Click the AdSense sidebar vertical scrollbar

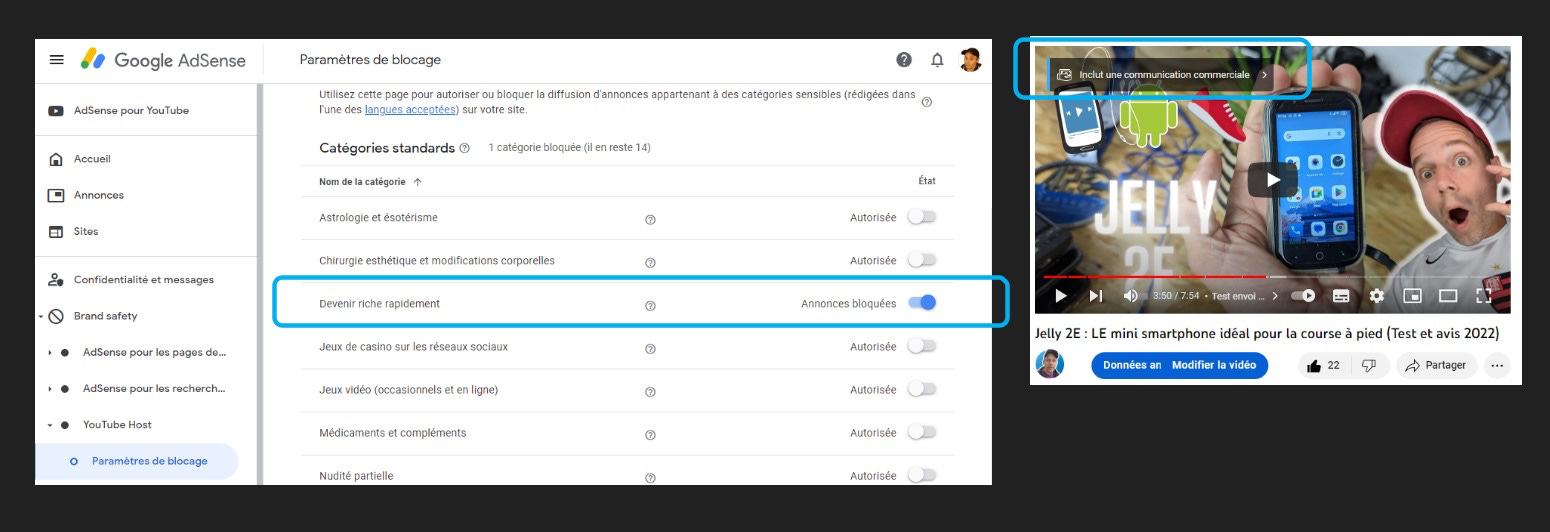[258, 285]
